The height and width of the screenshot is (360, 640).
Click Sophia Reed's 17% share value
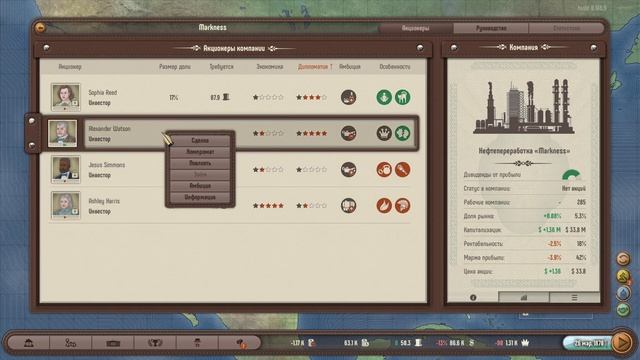[x=173, y=98]
